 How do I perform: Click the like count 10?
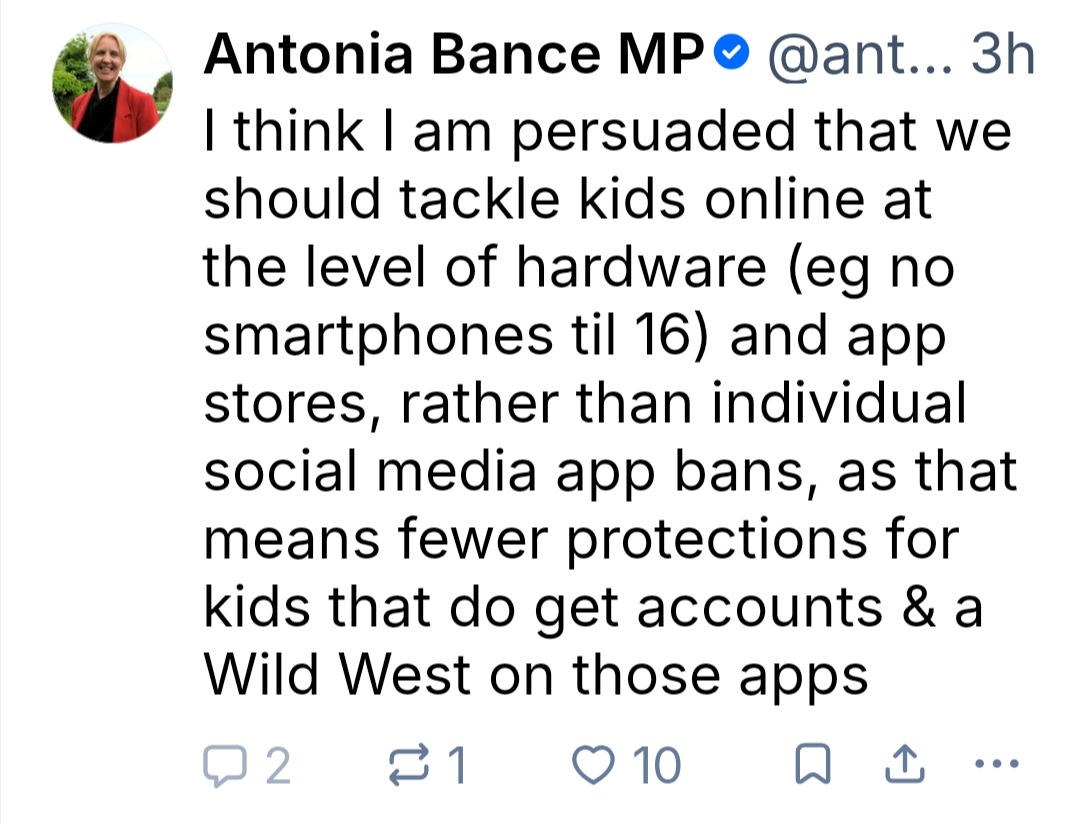point(658,767)
